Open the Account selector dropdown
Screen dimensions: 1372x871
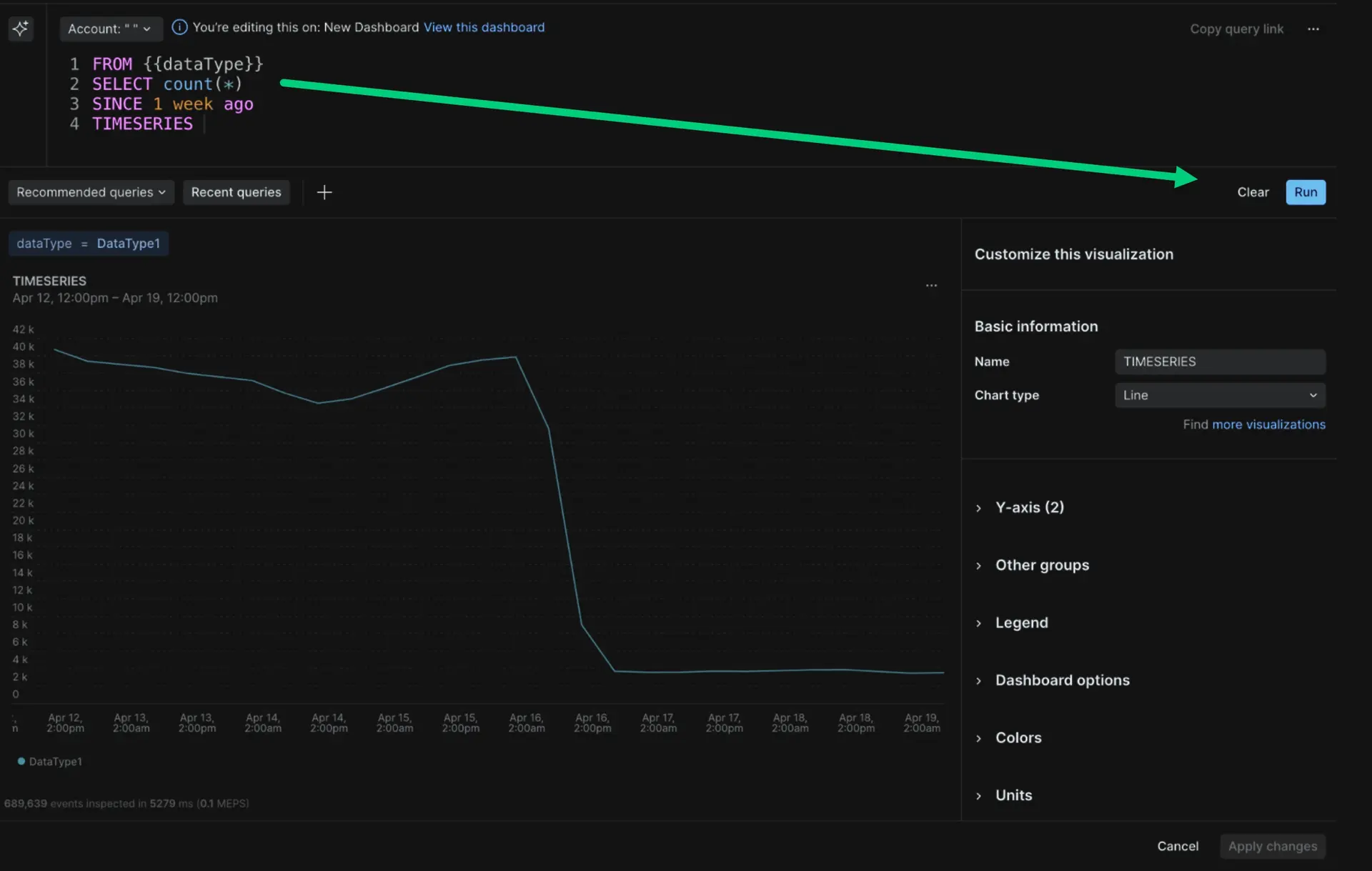110,29
